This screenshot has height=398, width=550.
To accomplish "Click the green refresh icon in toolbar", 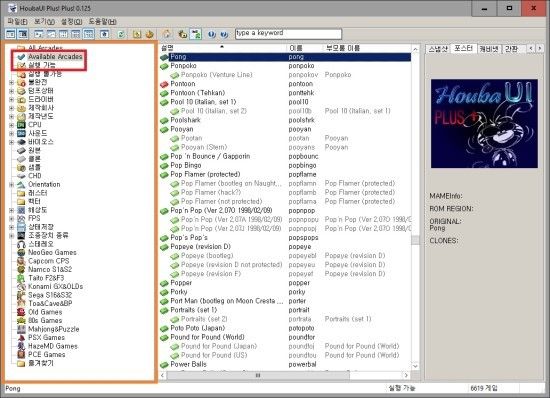I will [121, 34].
